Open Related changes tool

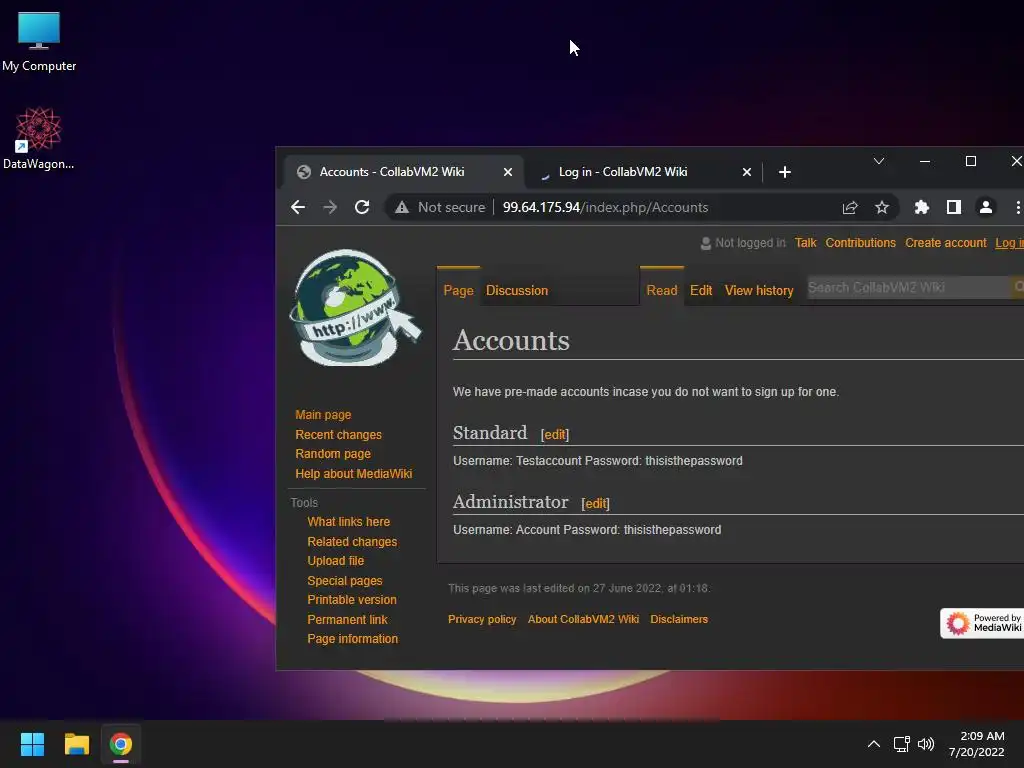coord(352,542)
